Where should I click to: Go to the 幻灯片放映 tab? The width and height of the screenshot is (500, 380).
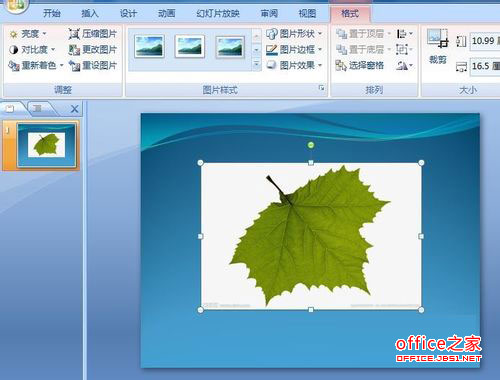(218, 13)
